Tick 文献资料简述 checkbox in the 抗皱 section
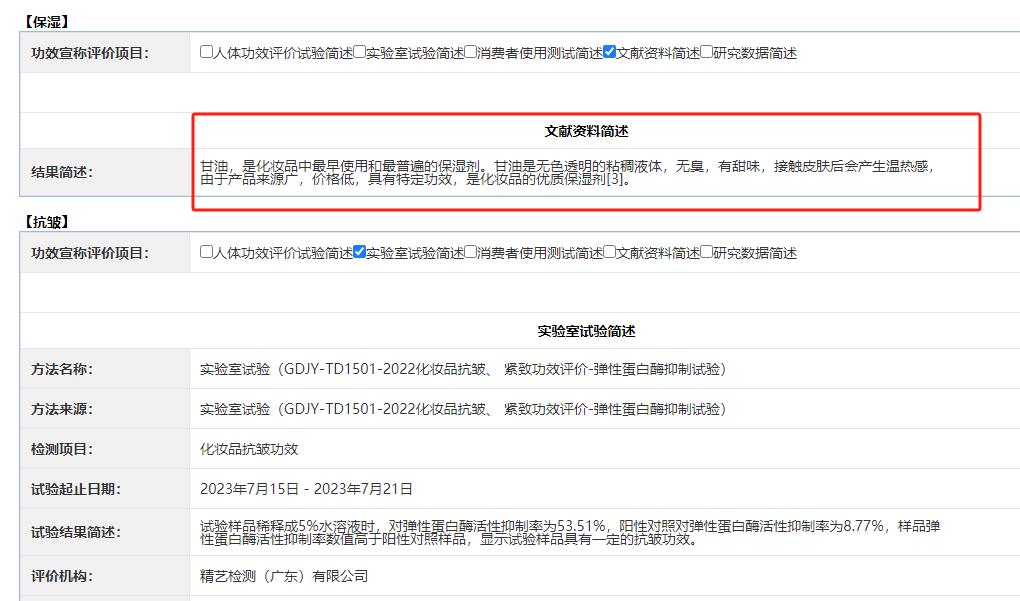The width and height of the screenshot is (1020, 601). click(610, 252)
